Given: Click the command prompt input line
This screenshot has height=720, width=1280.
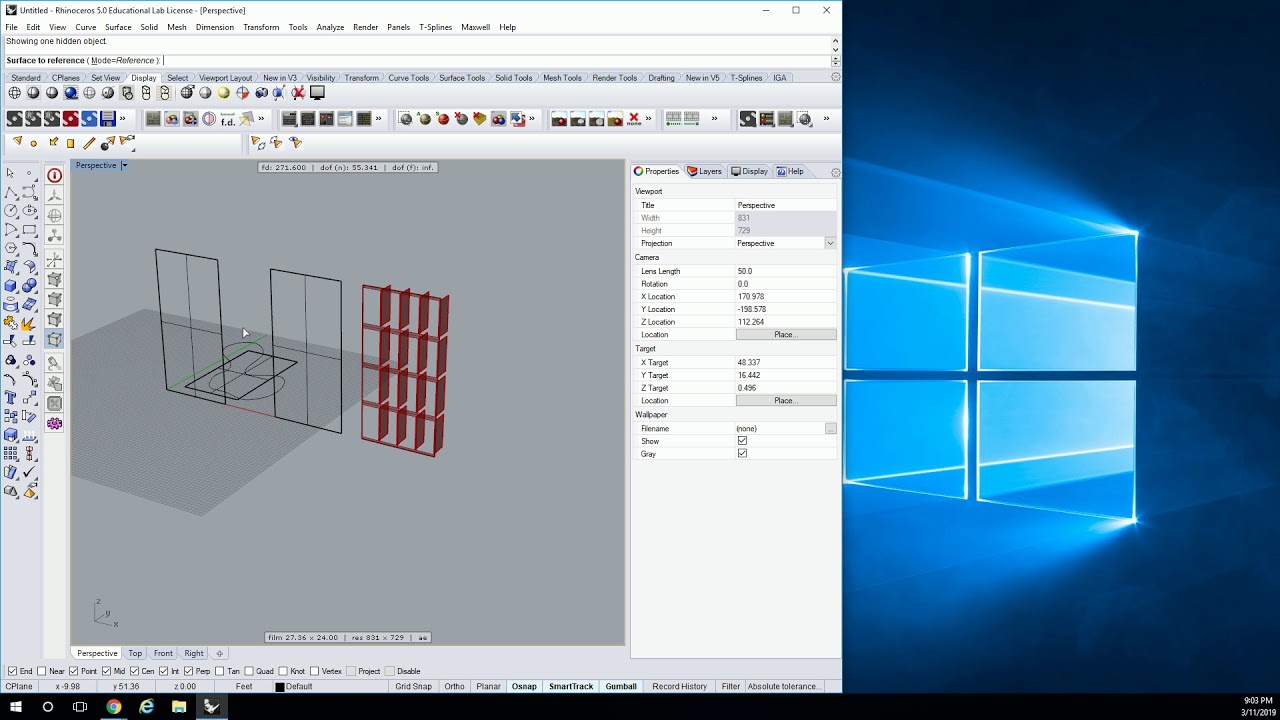Looking at the screenshot, I should pyautogui.click(x=417, y=61).
